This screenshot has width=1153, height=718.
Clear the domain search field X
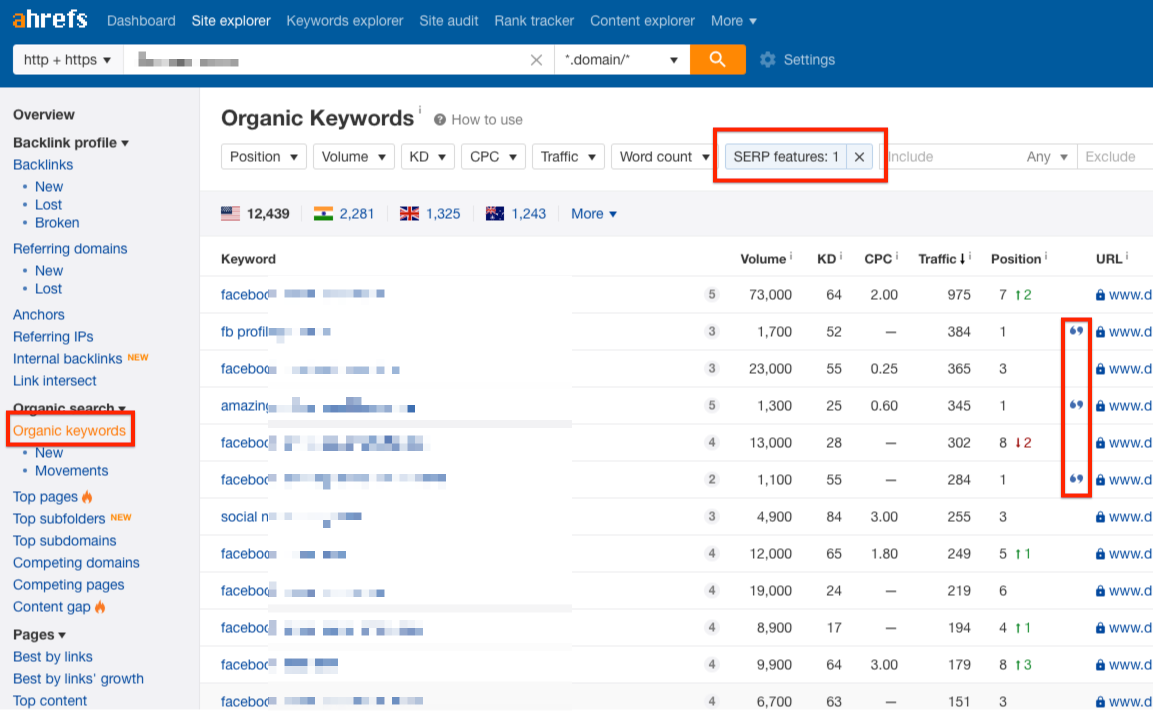[536, 60]
